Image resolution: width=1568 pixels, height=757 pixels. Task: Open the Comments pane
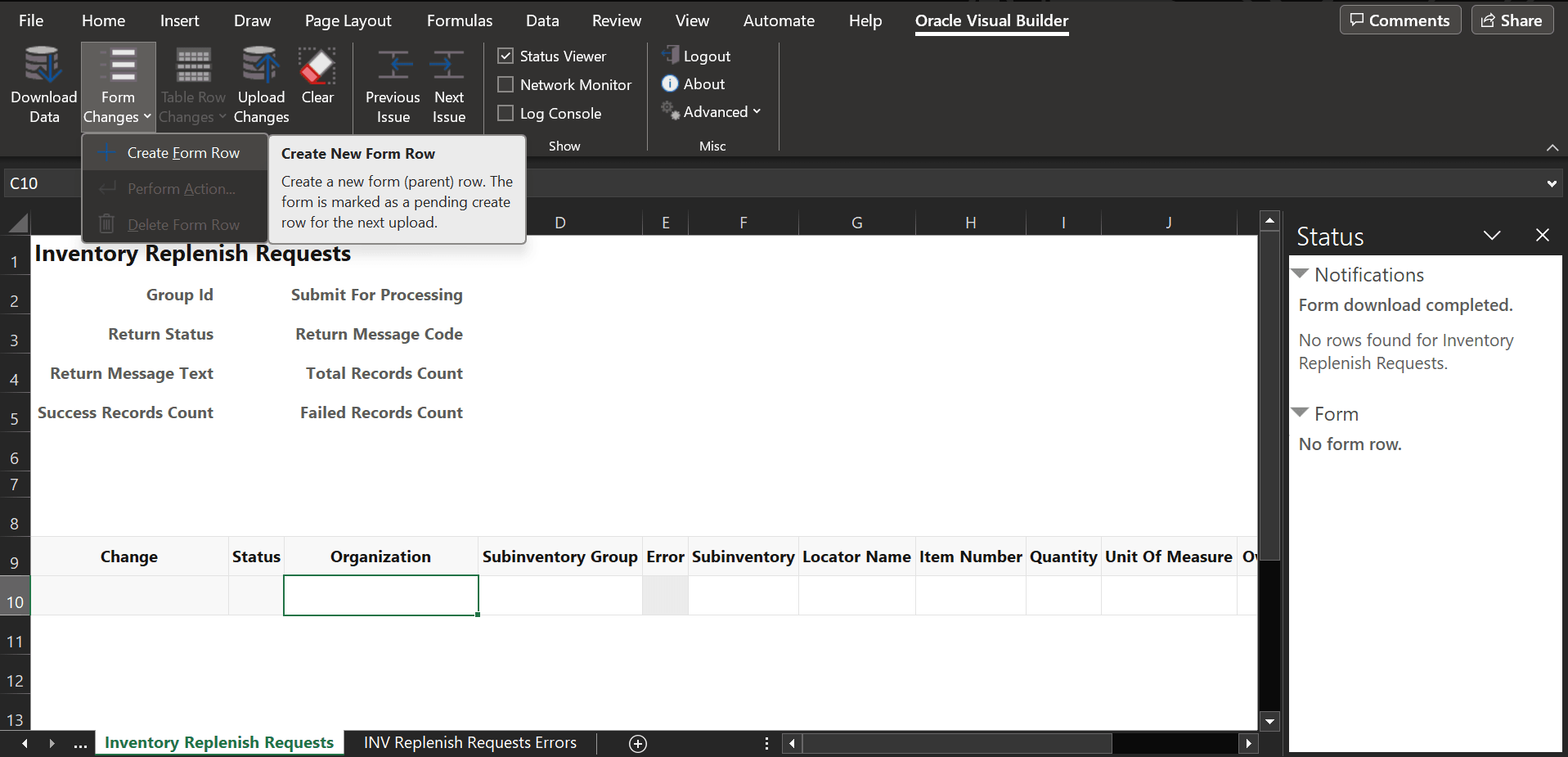tap(1400, 20)
